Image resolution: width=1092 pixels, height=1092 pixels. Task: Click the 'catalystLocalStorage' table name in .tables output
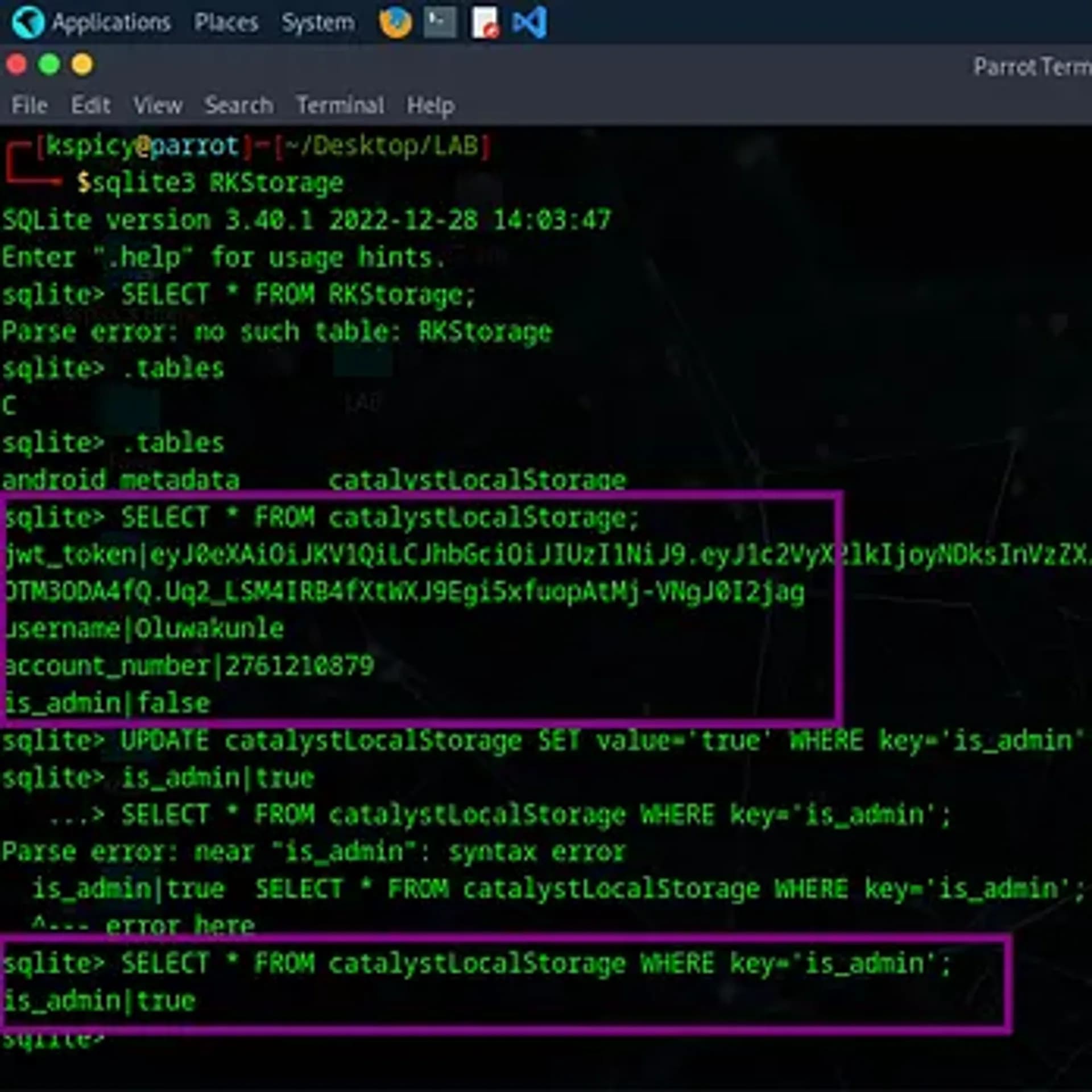point(477,479)
